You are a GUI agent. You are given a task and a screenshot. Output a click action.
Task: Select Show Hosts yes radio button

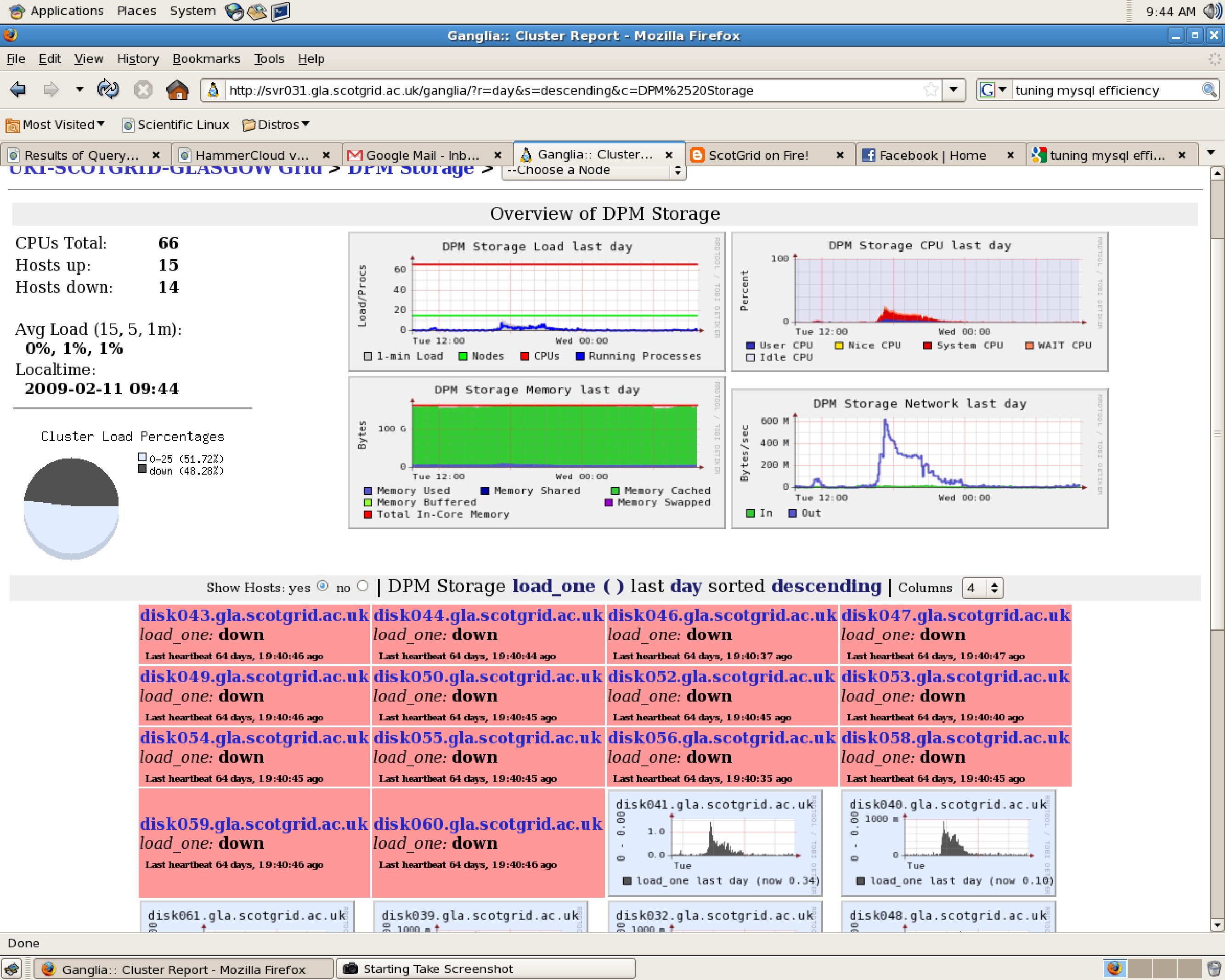323,586
